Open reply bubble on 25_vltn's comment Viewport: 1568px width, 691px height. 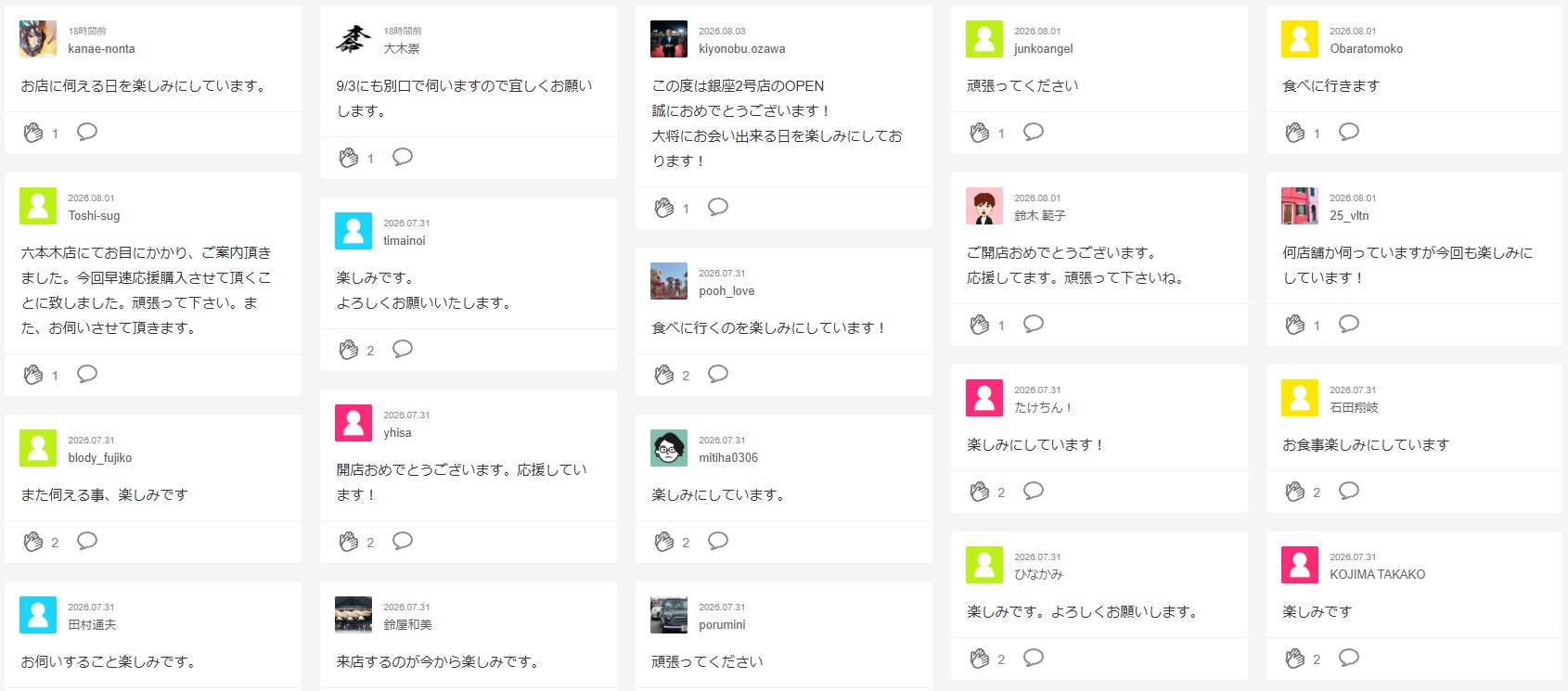[x=1349, y=324]
